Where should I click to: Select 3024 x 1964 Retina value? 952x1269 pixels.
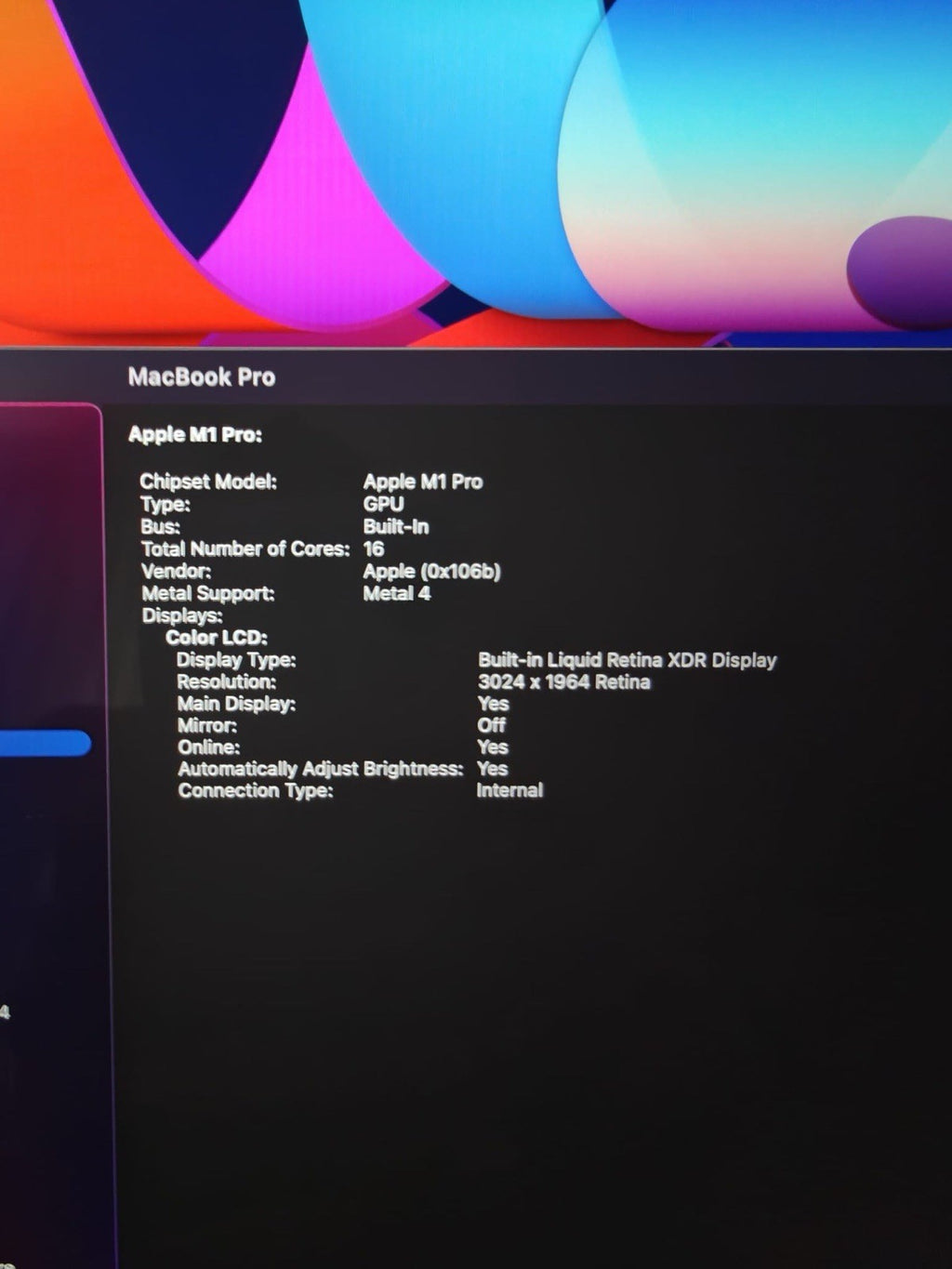tap(564, 681)
